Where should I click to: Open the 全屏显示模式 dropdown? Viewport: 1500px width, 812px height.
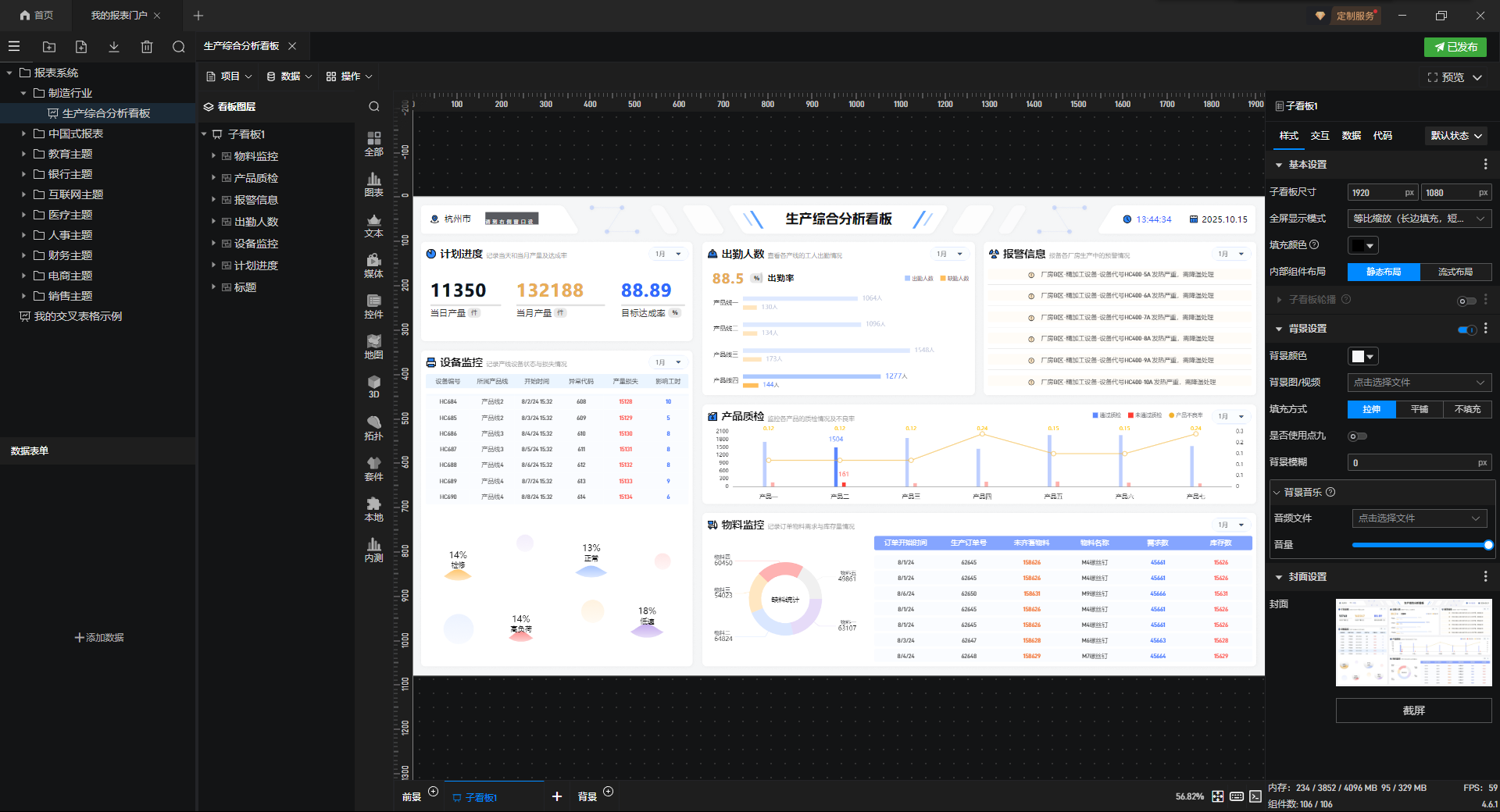(1419, 219)
